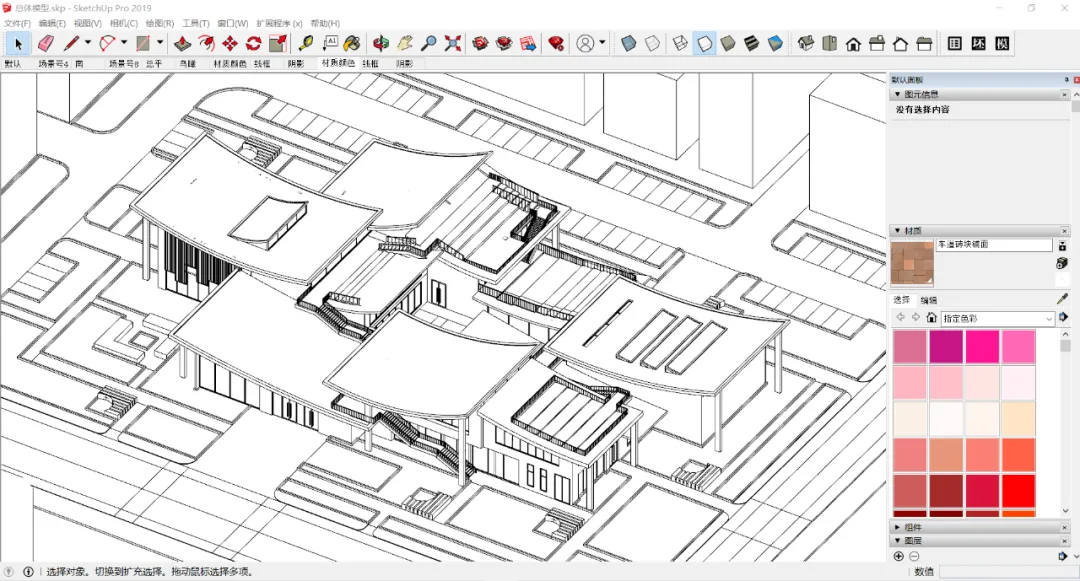Enable Shaded face style
1080x581 pixels.
tap(728, 43)
